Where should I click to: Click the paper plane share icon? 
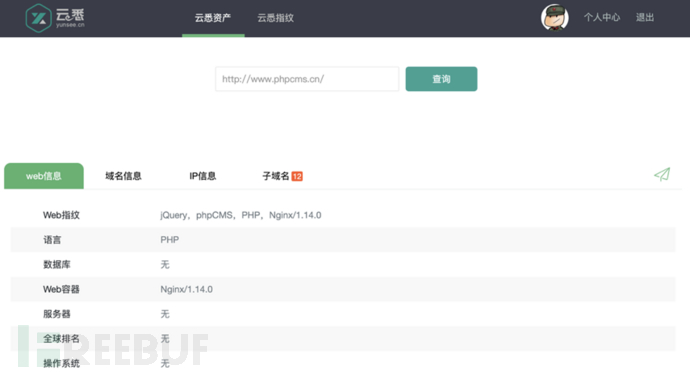click(x=662, y=174)
